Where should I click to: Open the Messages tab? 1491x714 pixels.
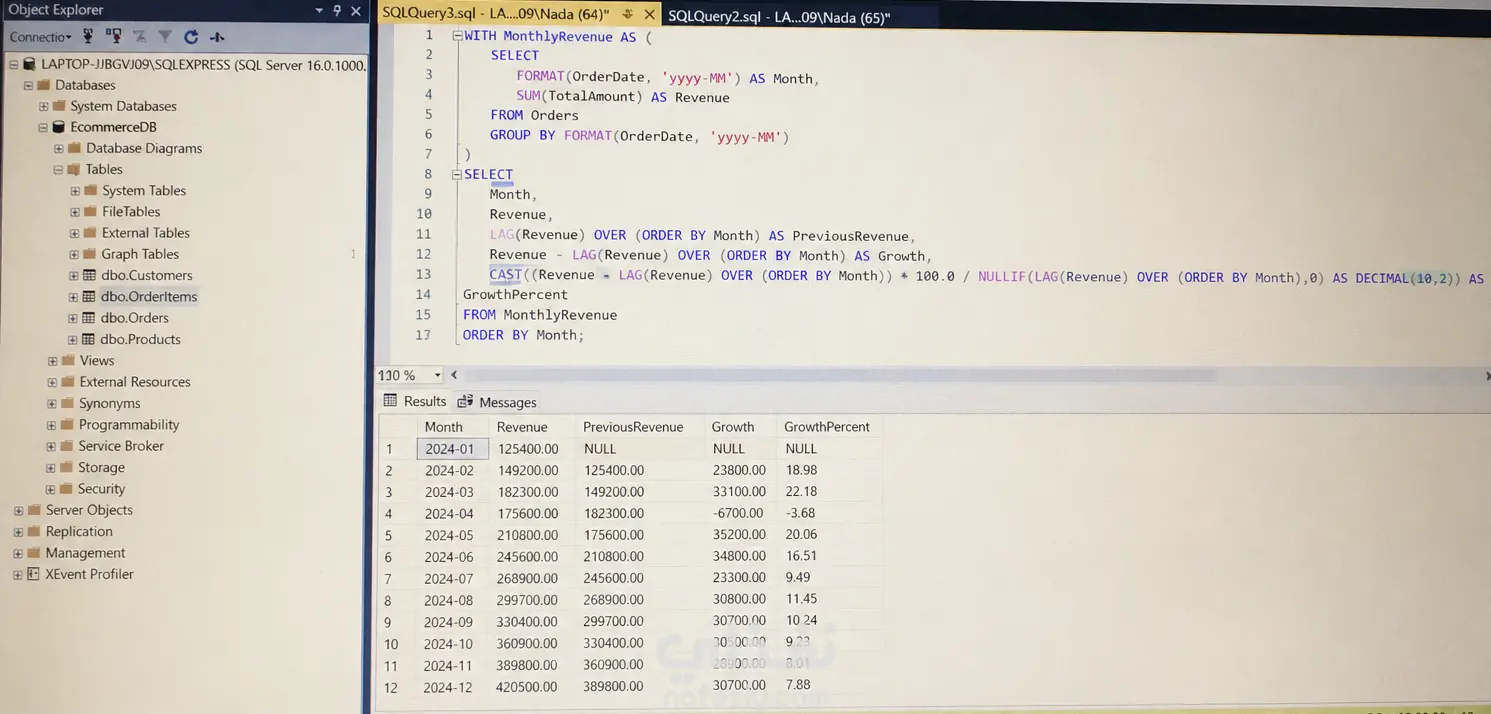click(x=498, y=402)
